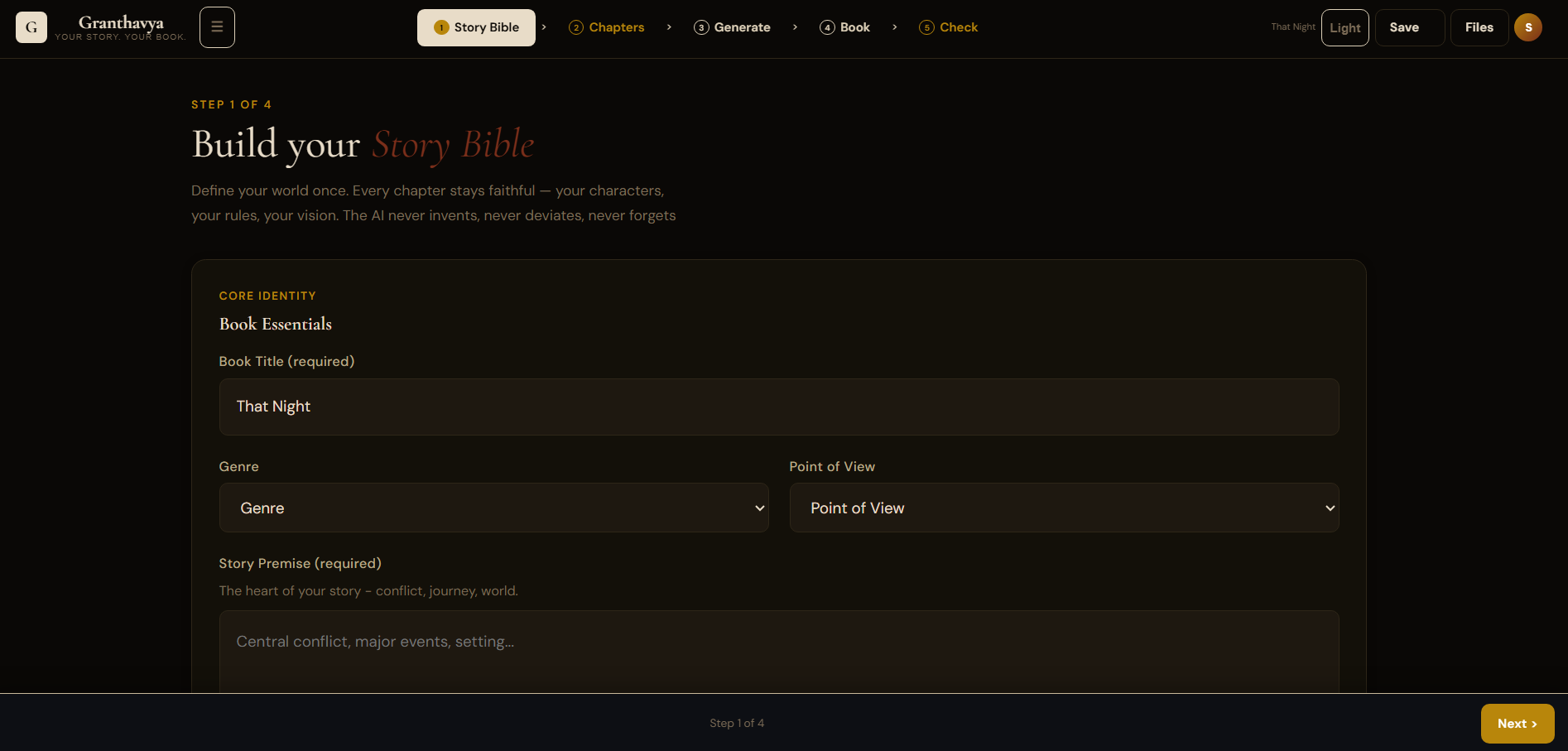
Task: Click the Granthavya brand name
Action: [x=121, y=22]
